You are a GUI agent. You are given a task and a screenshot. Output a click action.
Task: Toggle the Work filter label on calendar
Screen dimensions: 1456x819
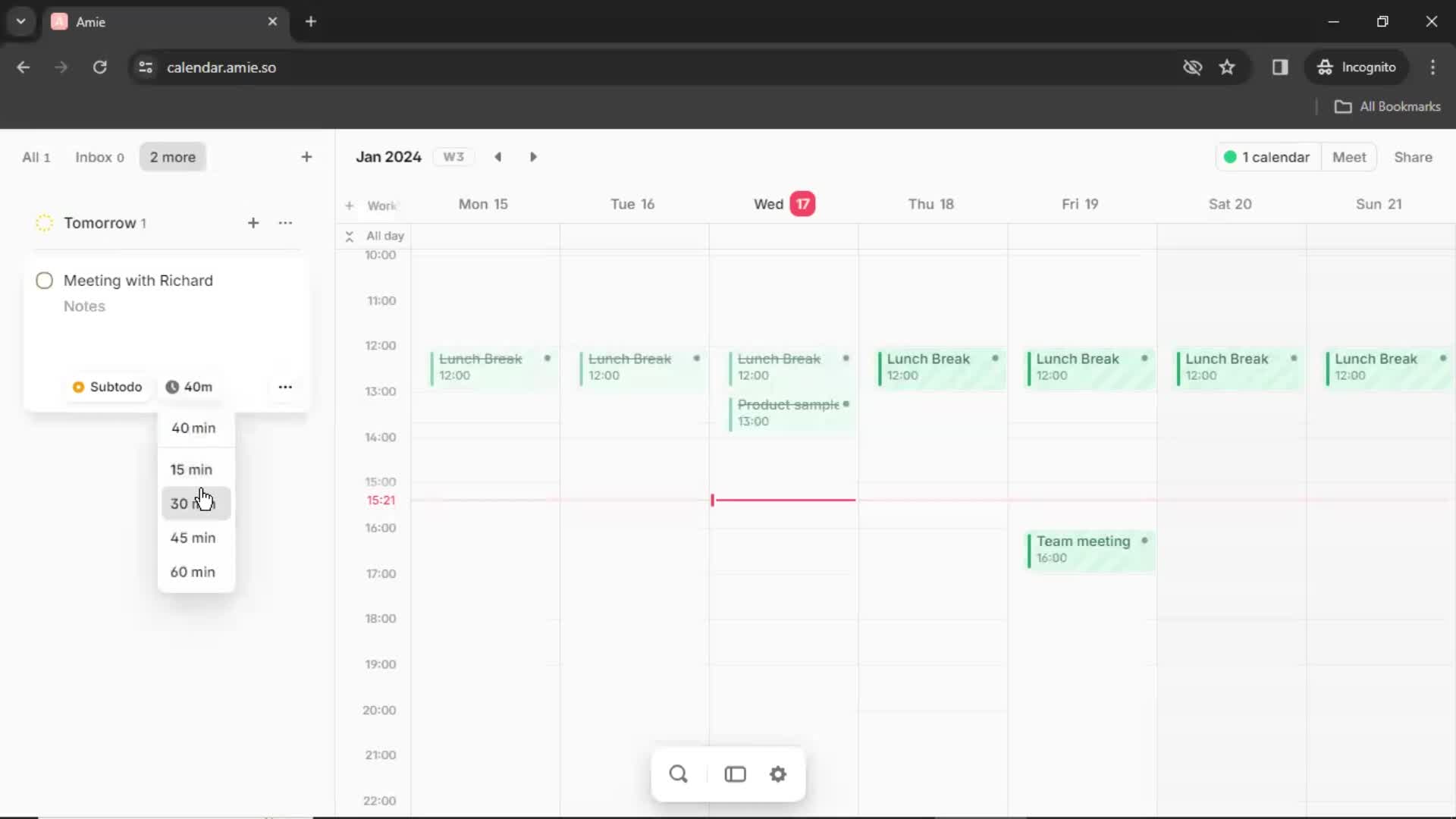point(380,205)
